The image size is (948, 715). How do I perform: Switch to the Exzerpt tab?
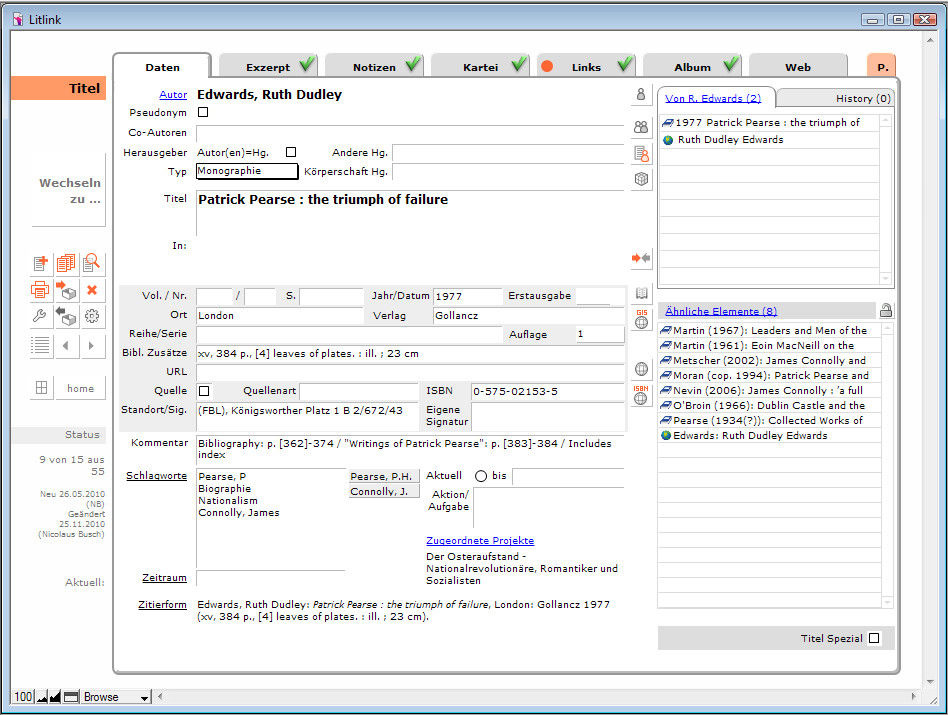coord(268,66)
